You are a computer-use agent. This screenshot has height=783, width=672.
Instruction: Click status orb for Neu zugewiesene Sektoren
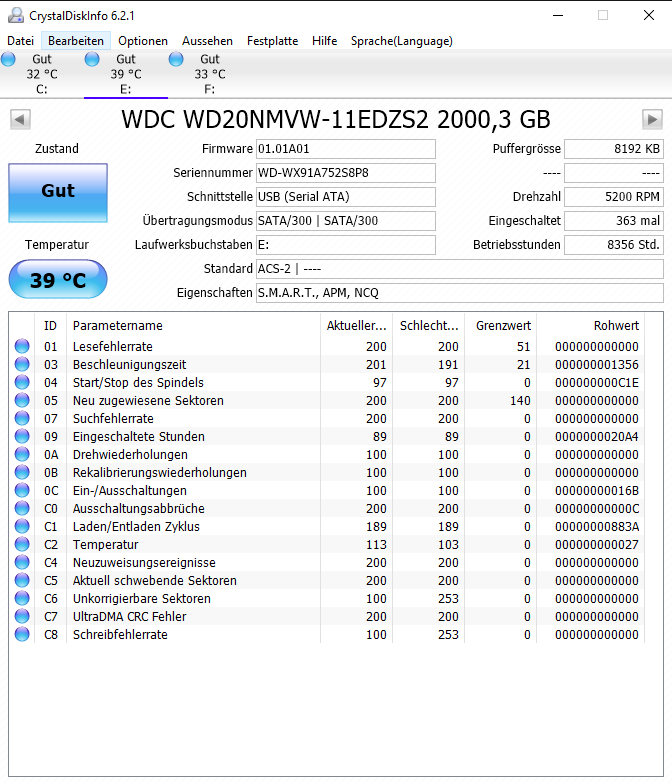(x=22, y=400)
